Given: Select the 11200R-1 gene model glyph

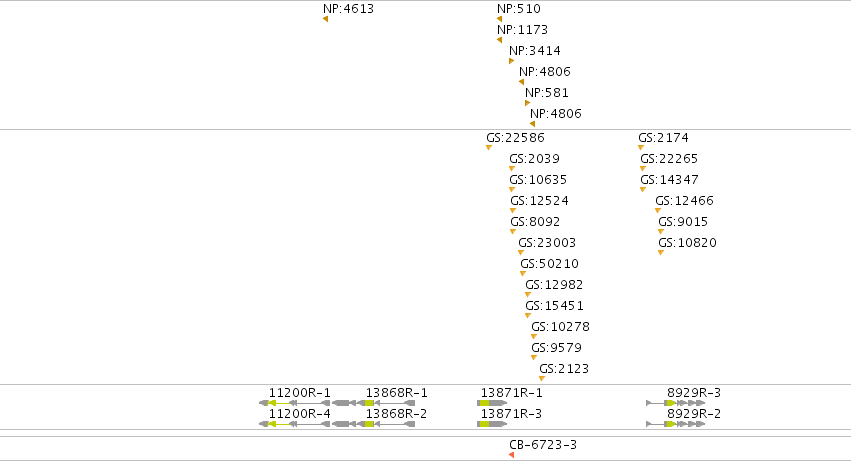Looking at the screenshot, I should tap(295, 403).
